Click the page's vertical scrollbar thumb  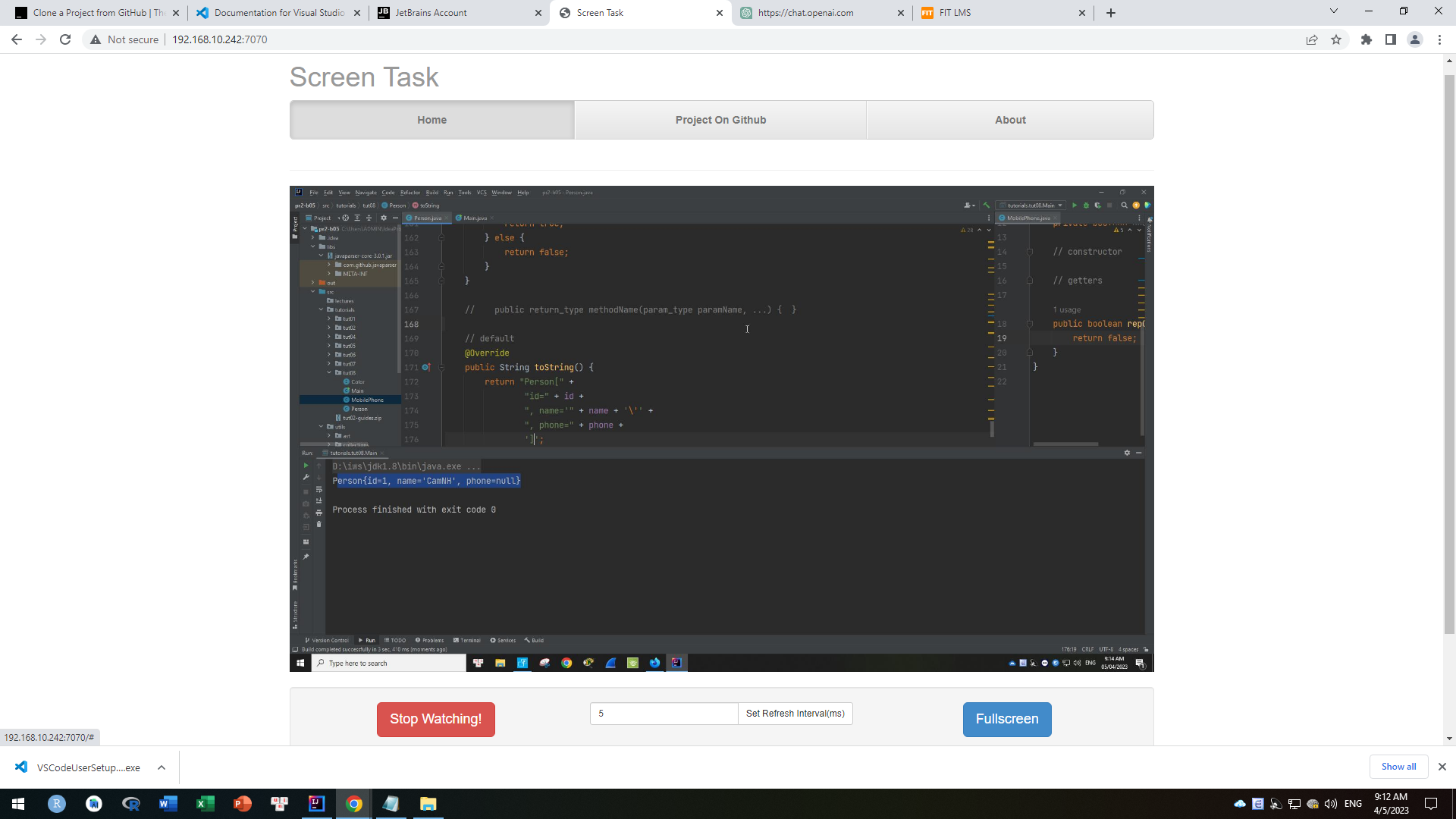1449,353
